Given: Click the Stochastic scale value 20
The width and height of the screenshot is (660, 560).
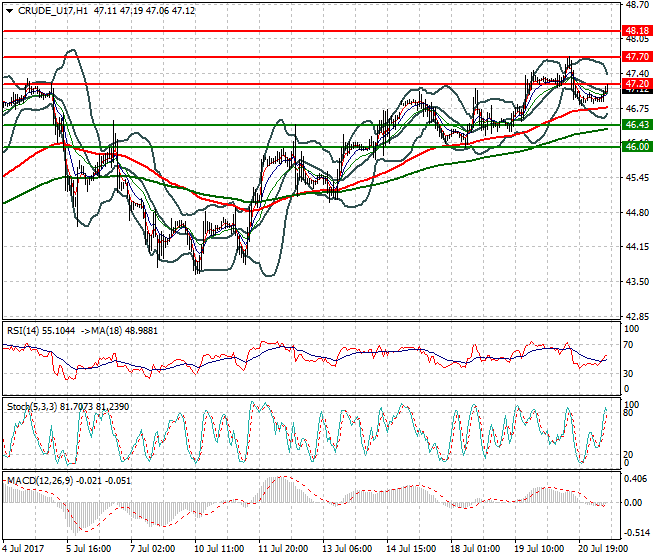Looking at the screenshot, I should tap(628, 455).
